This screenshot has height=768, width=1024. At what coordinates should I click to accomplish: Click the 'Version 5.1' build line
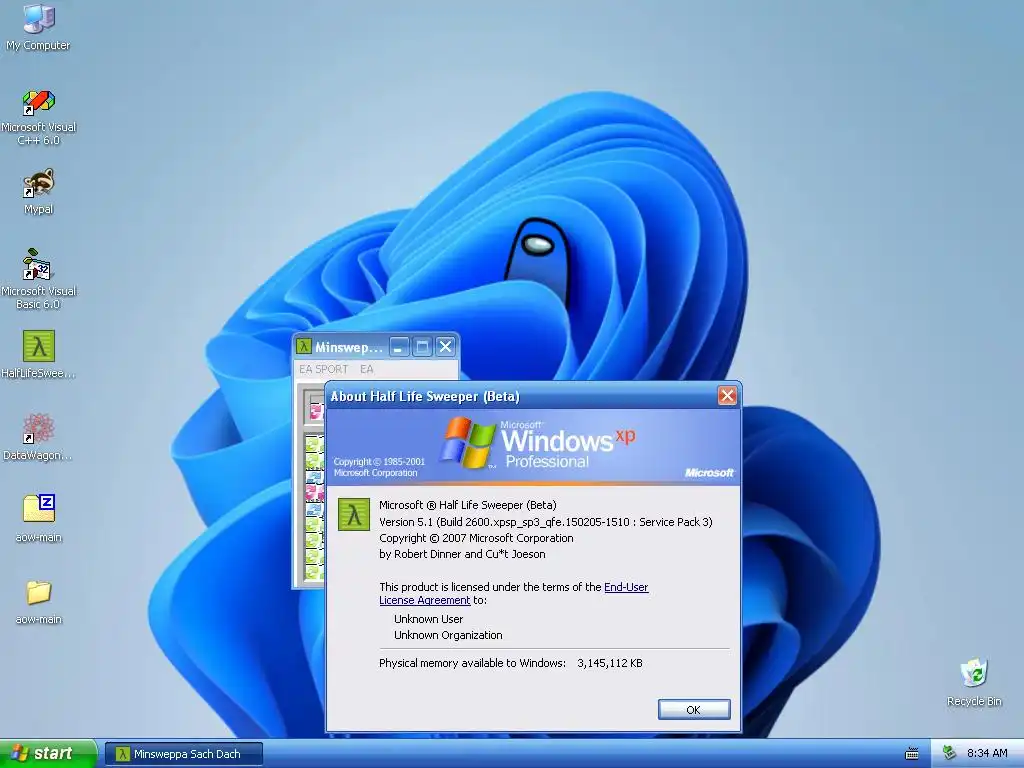pos(546,522)
